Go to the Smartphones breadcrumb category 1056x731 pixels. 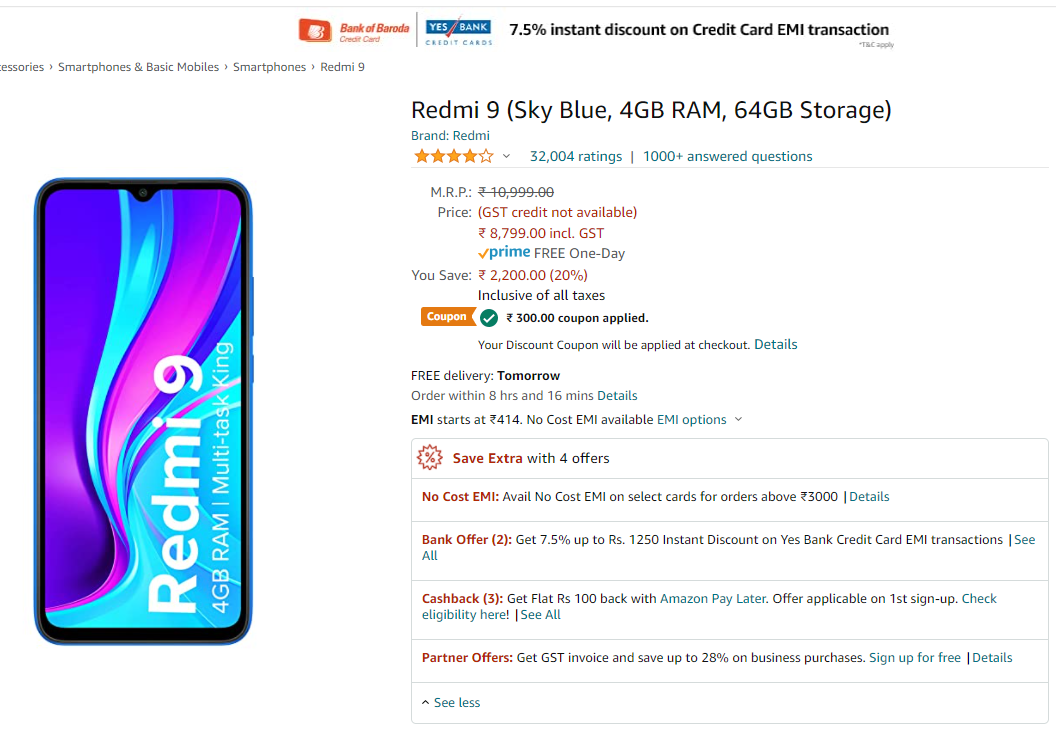(x=269, y=67)
